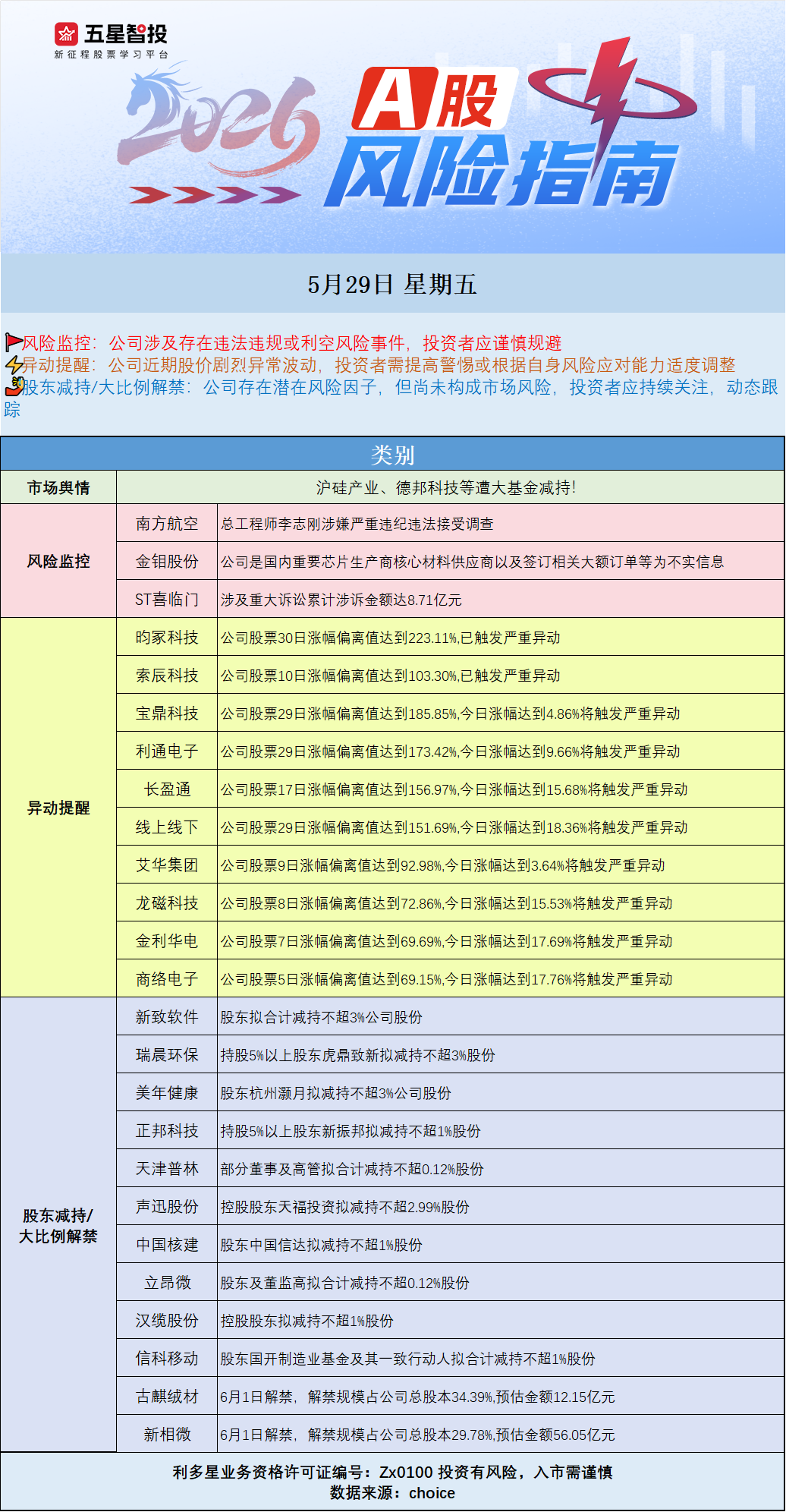Click the 古麒绒材 stock name
This screenshot has width=786, height=1512.
click(167, 1397)
